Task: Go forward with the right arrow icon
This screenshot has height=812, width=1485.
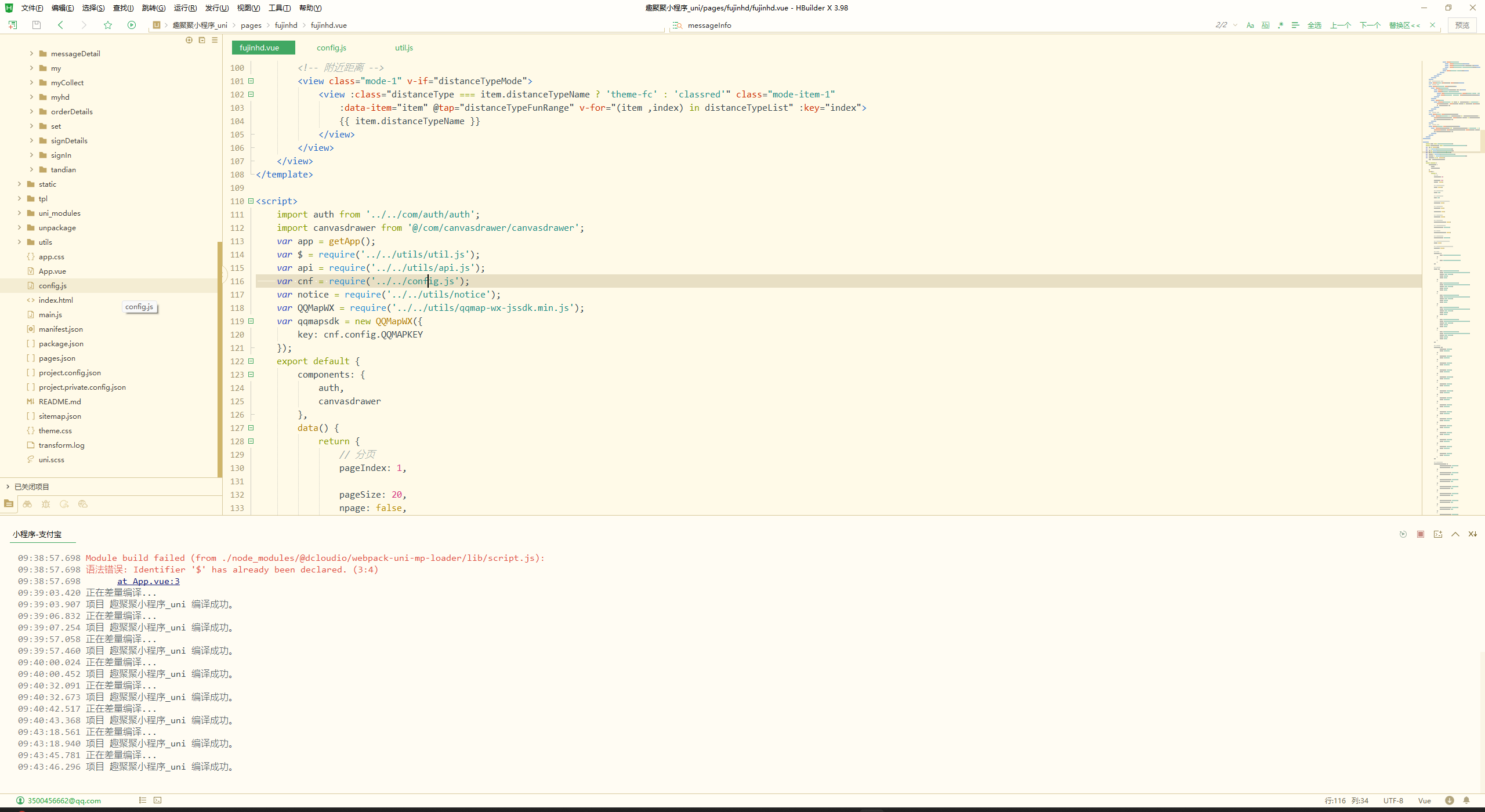Action: click(84, 25)
